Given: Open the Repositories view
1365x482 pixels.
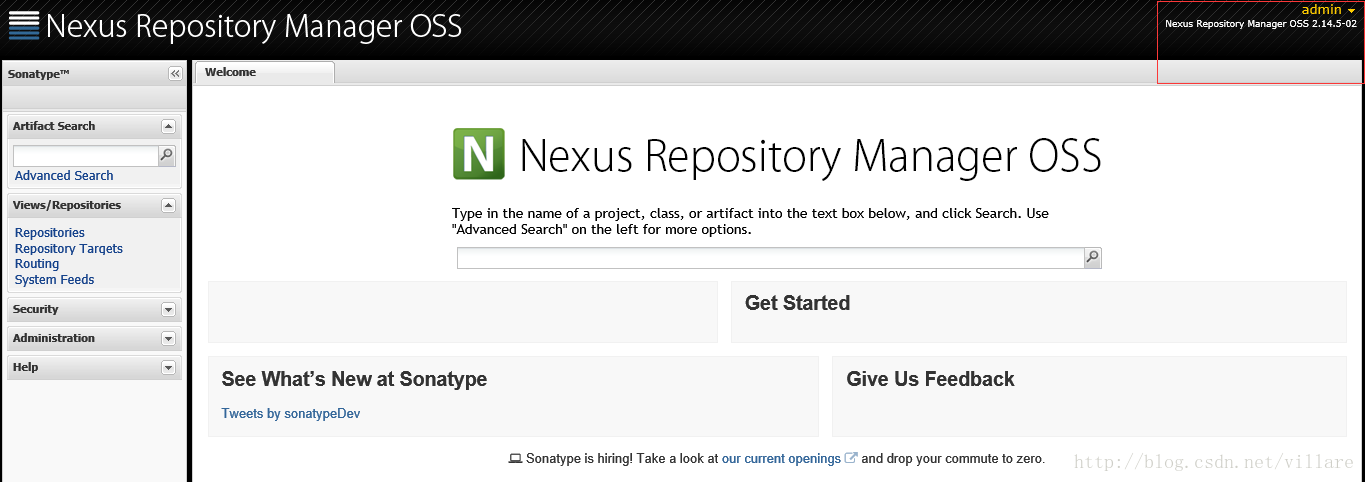Looking at the screenshot, I should 50,233.
